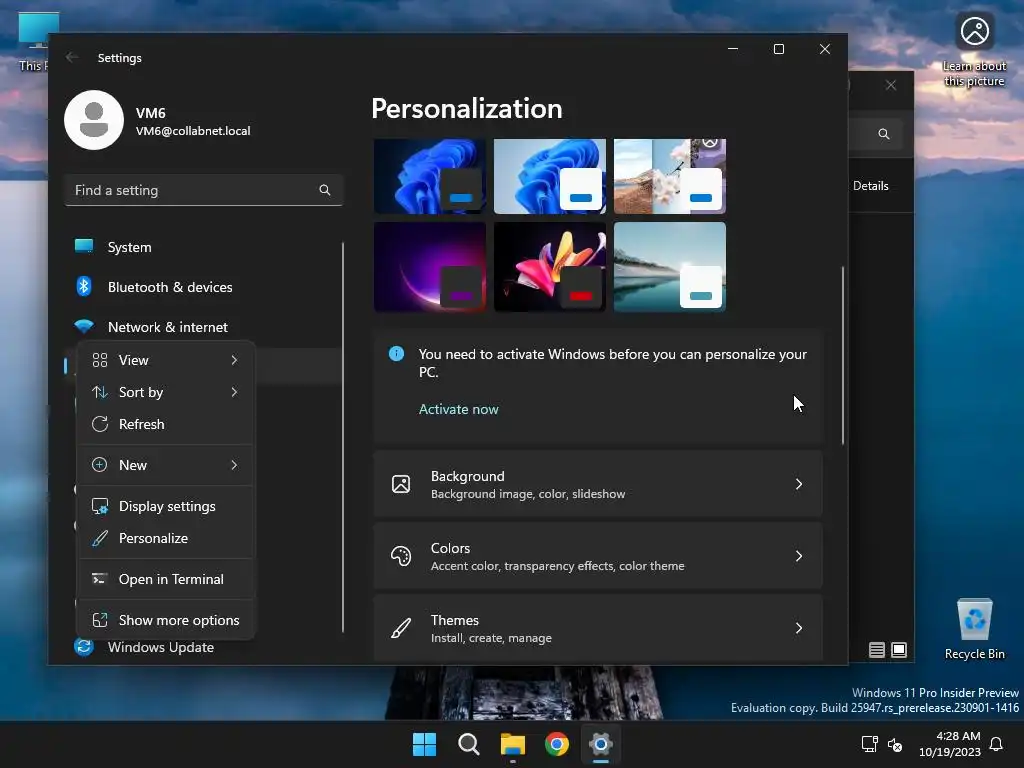Switch background window to large thumbnails view
Image resolution: width=1024 pixels, height=768 pixels.
click(x=899, y=650)
